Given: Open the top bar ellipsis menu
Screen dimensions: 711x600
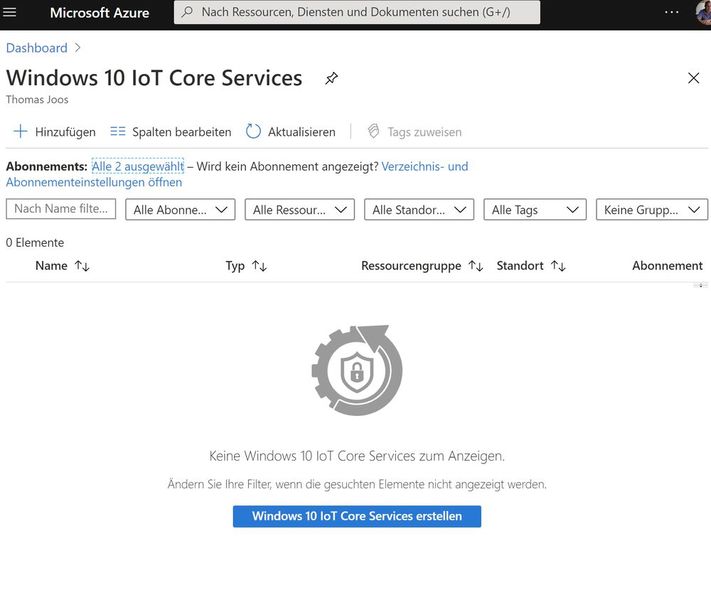Looking at the screenshot, I should coord(672,12).
